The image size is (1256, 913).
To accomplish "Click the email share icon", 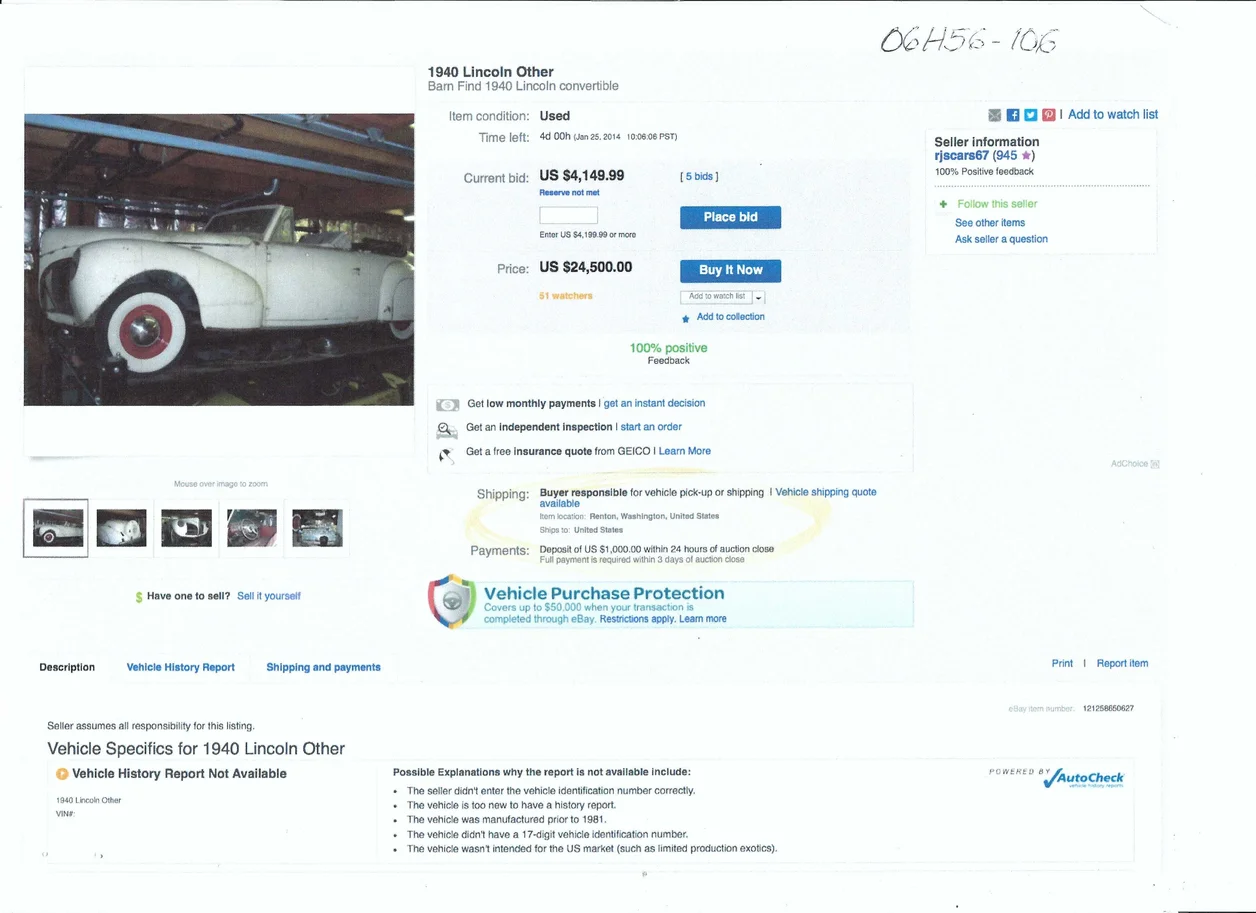I will point(995,115).
